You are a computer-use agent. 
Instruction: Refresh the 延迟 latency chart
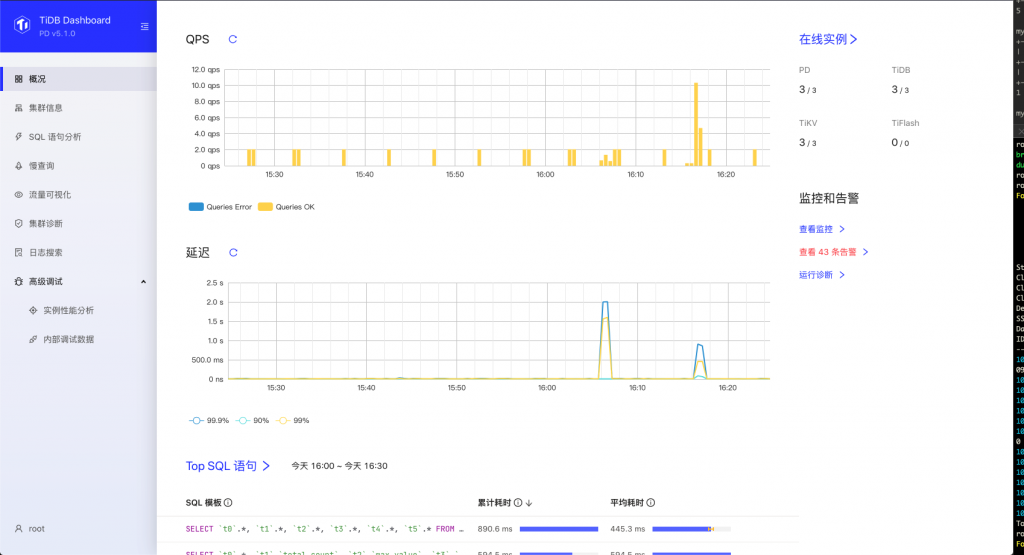(233, 253)
